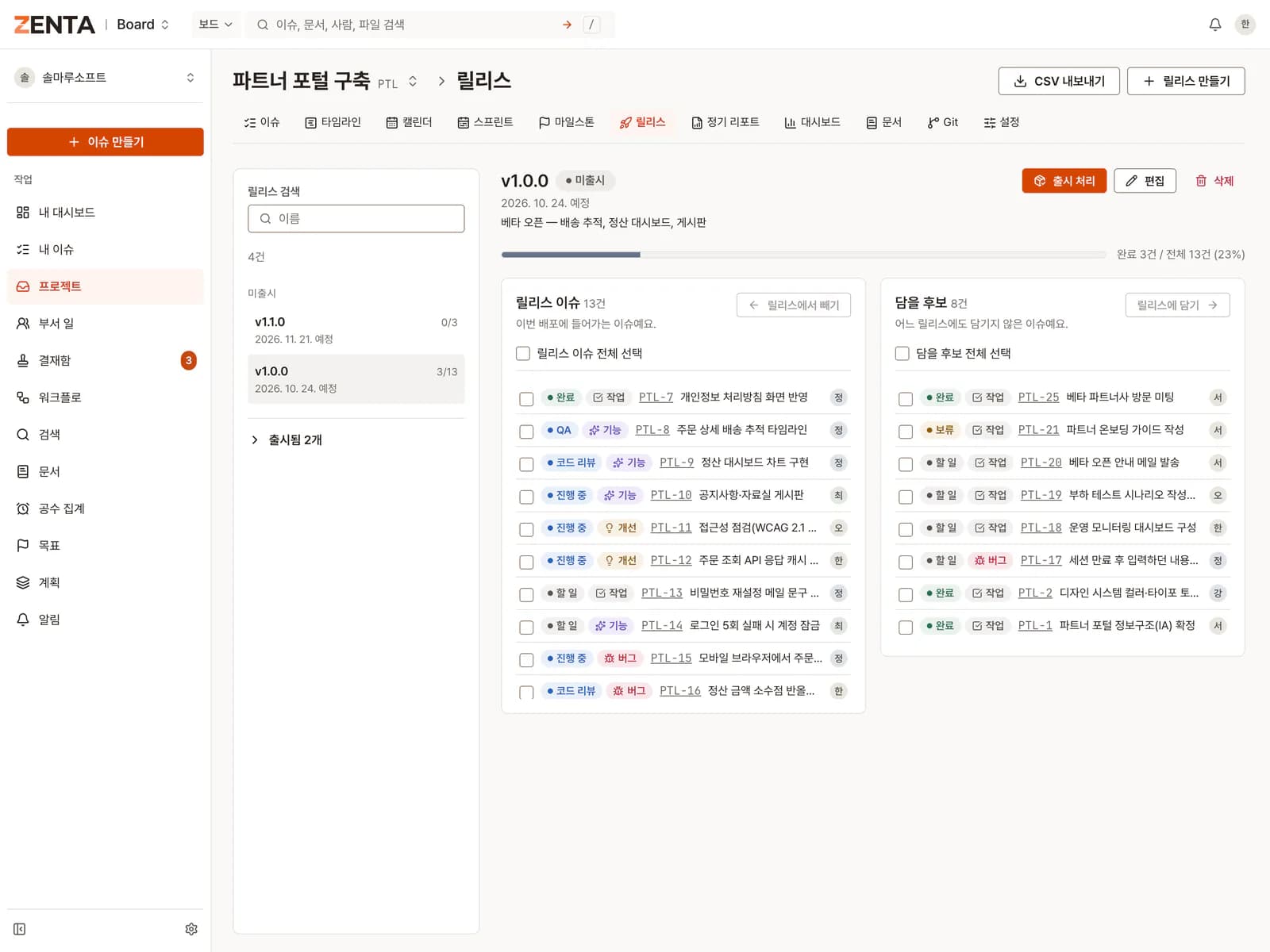The width and height of the screenshot is (1270, 952).
Task: Open 솔마루소프트 workspace switcher
Action: click(x=105, y=78)
